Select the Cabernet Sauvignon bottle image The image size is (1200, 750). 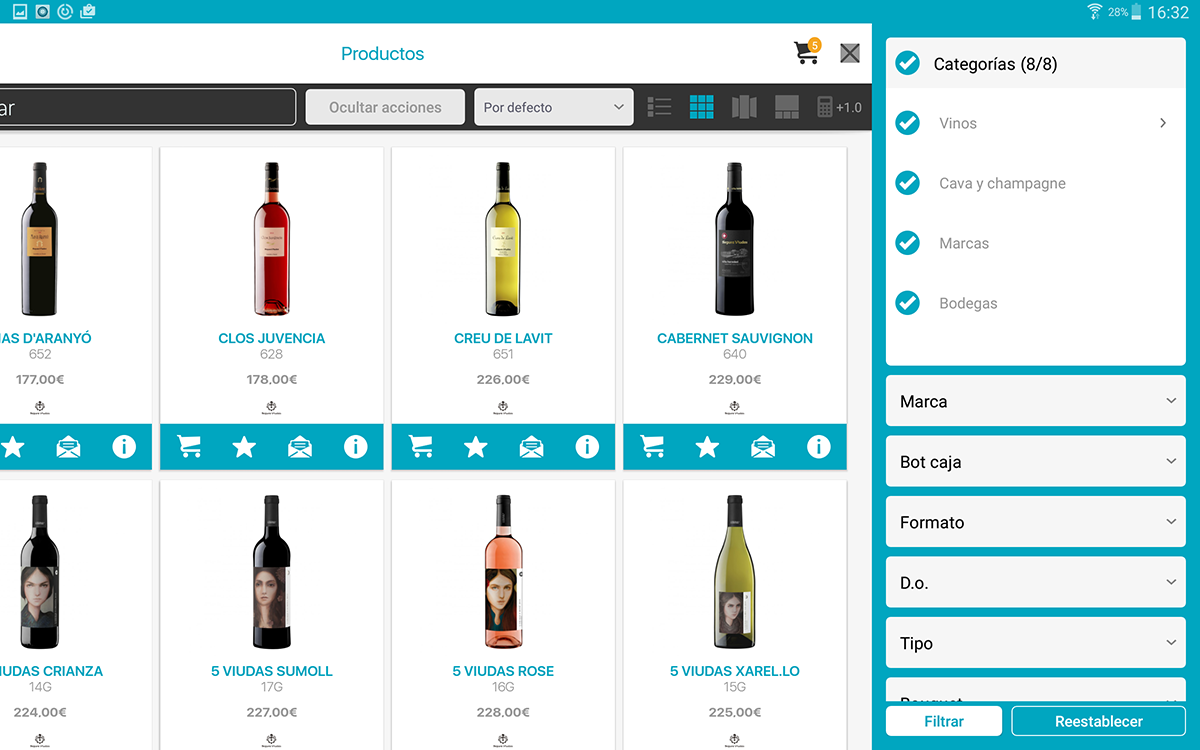click(735, 239)
